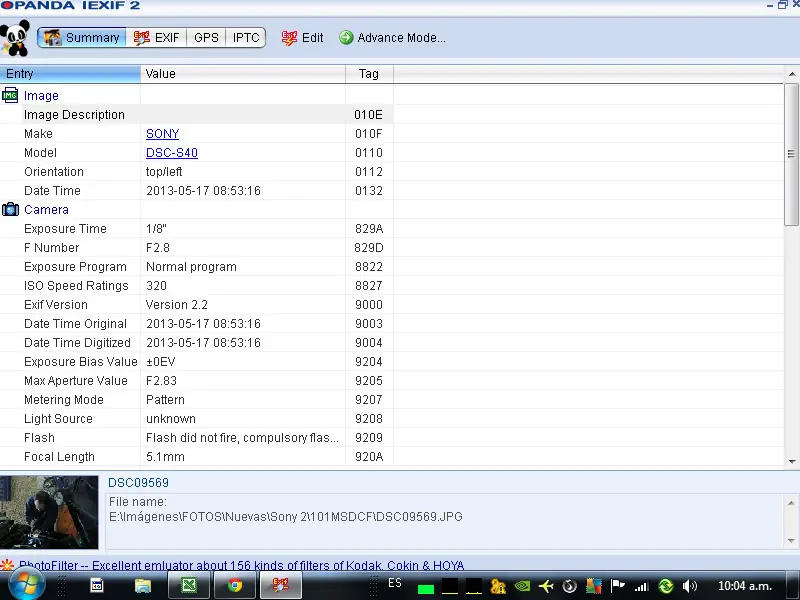
Task: Open the Summary tab
Action: pyautogui.click(x=82, y=38)
